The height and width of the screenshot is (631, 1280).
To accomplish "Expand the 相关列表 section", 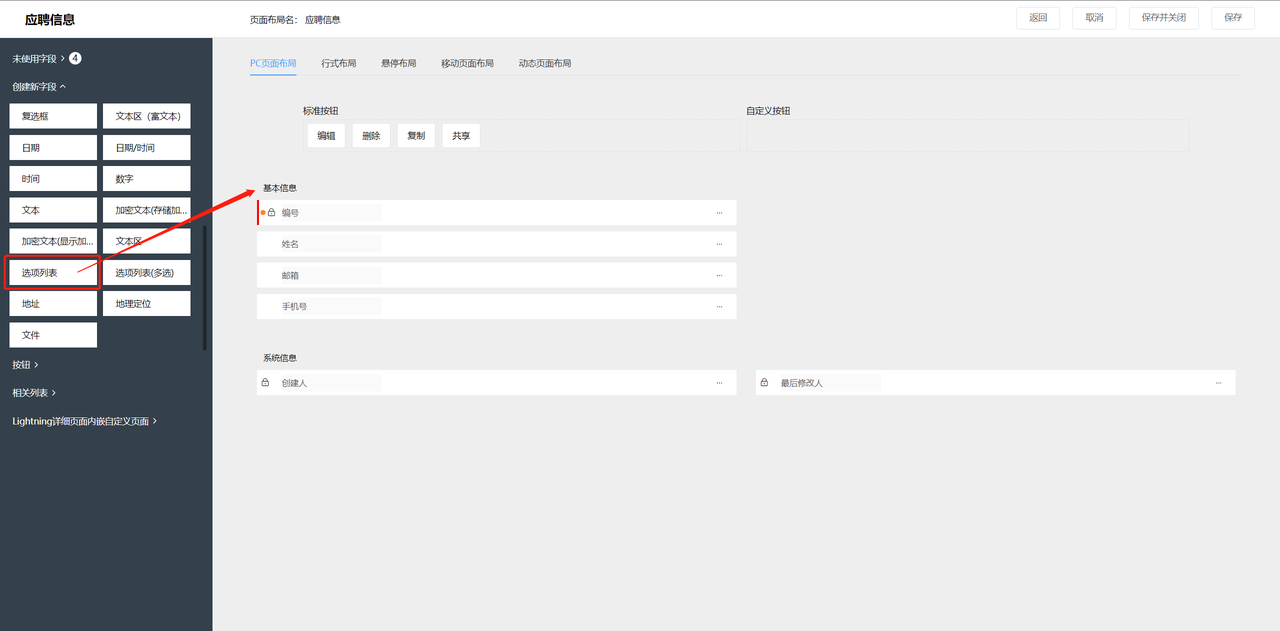I will click(34, 393).
